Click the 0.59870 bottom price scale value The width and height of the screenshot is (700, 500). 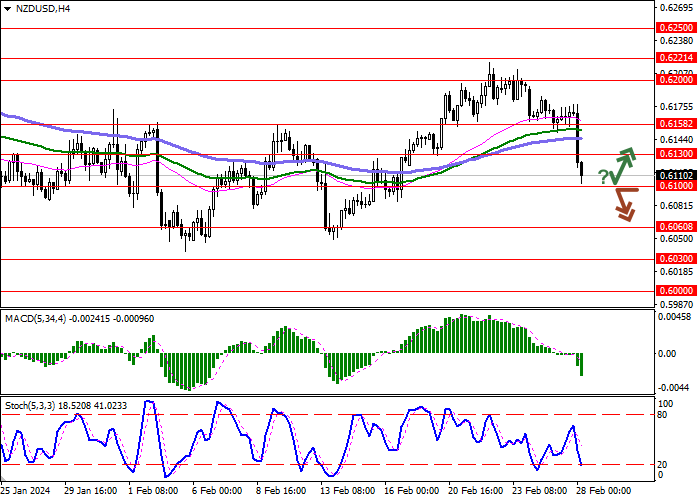coord(677,305)
